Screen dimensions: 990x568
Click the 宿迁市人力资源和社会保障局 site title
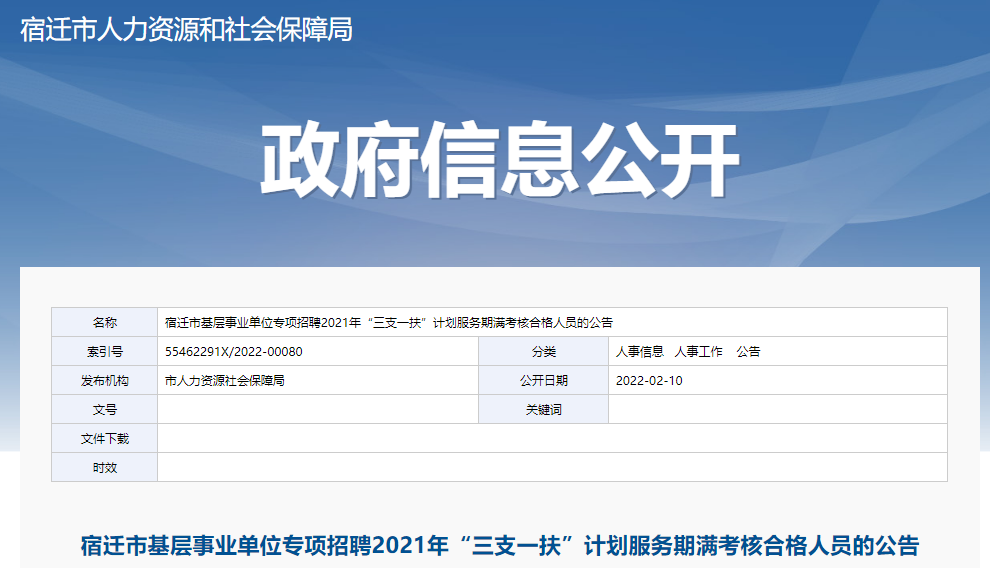pyautogui.click(x=186, y=30)
